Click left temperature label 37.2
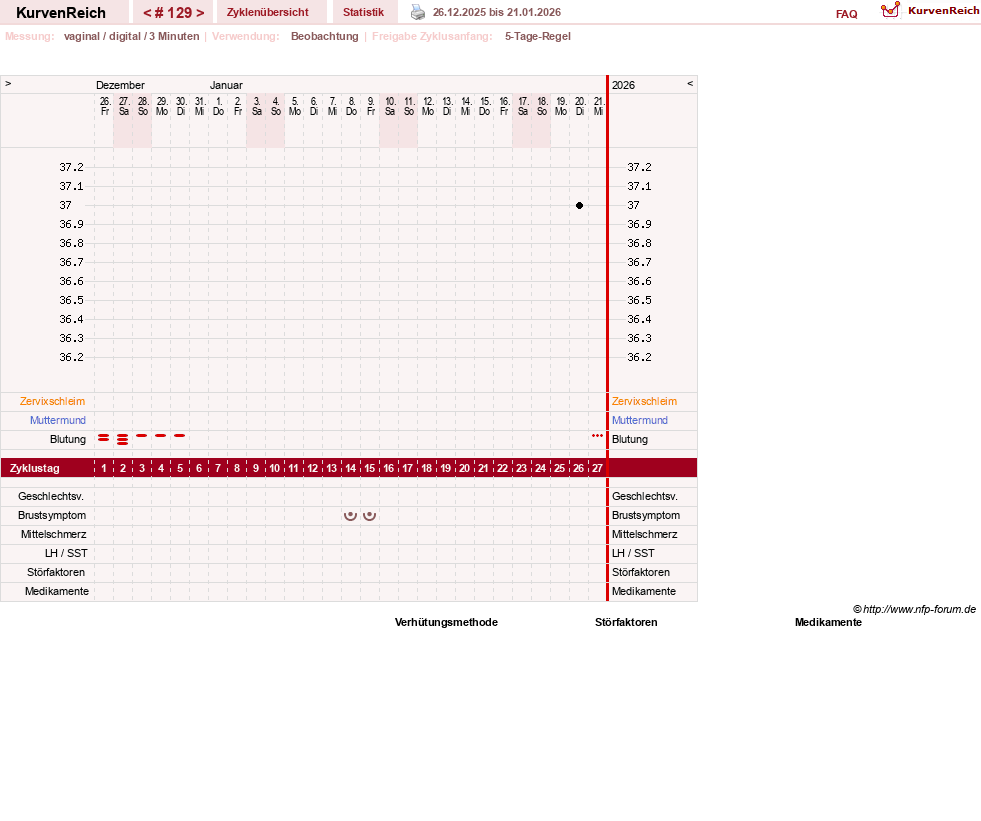 (x=71, y=167)
